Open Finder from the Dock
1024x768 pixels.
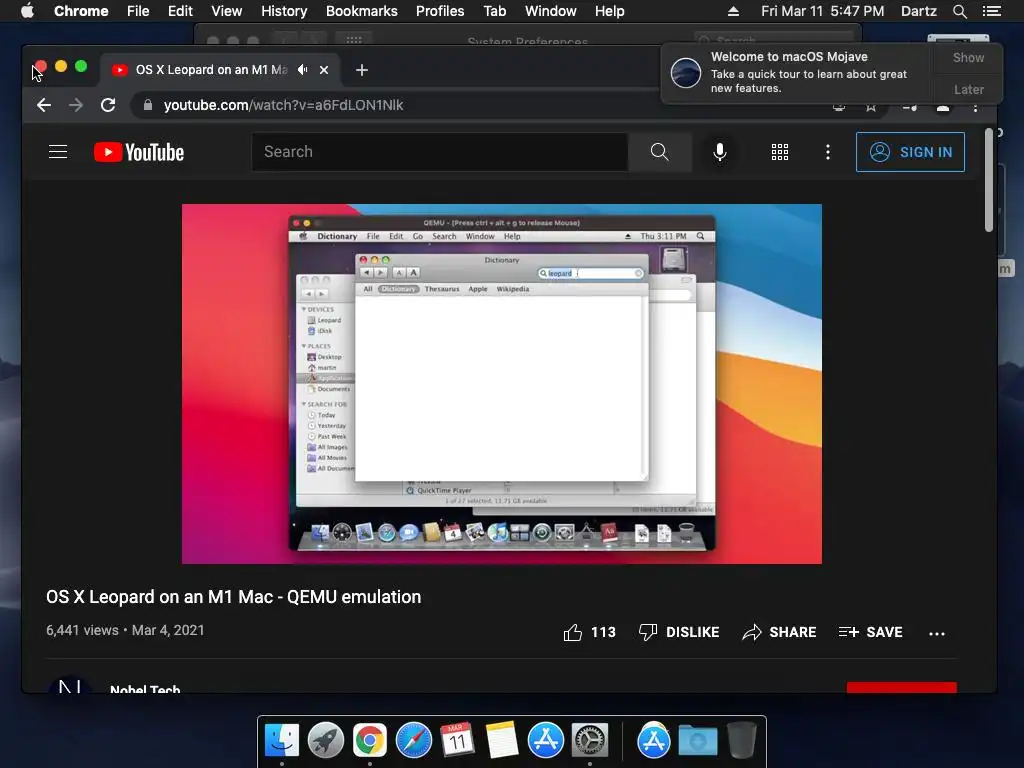pos(282,741)
